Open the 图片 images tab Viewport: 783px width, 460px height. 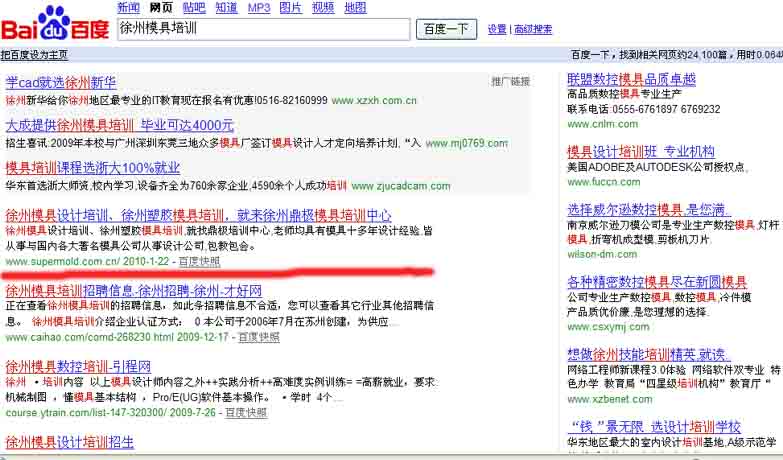point(291,7)
